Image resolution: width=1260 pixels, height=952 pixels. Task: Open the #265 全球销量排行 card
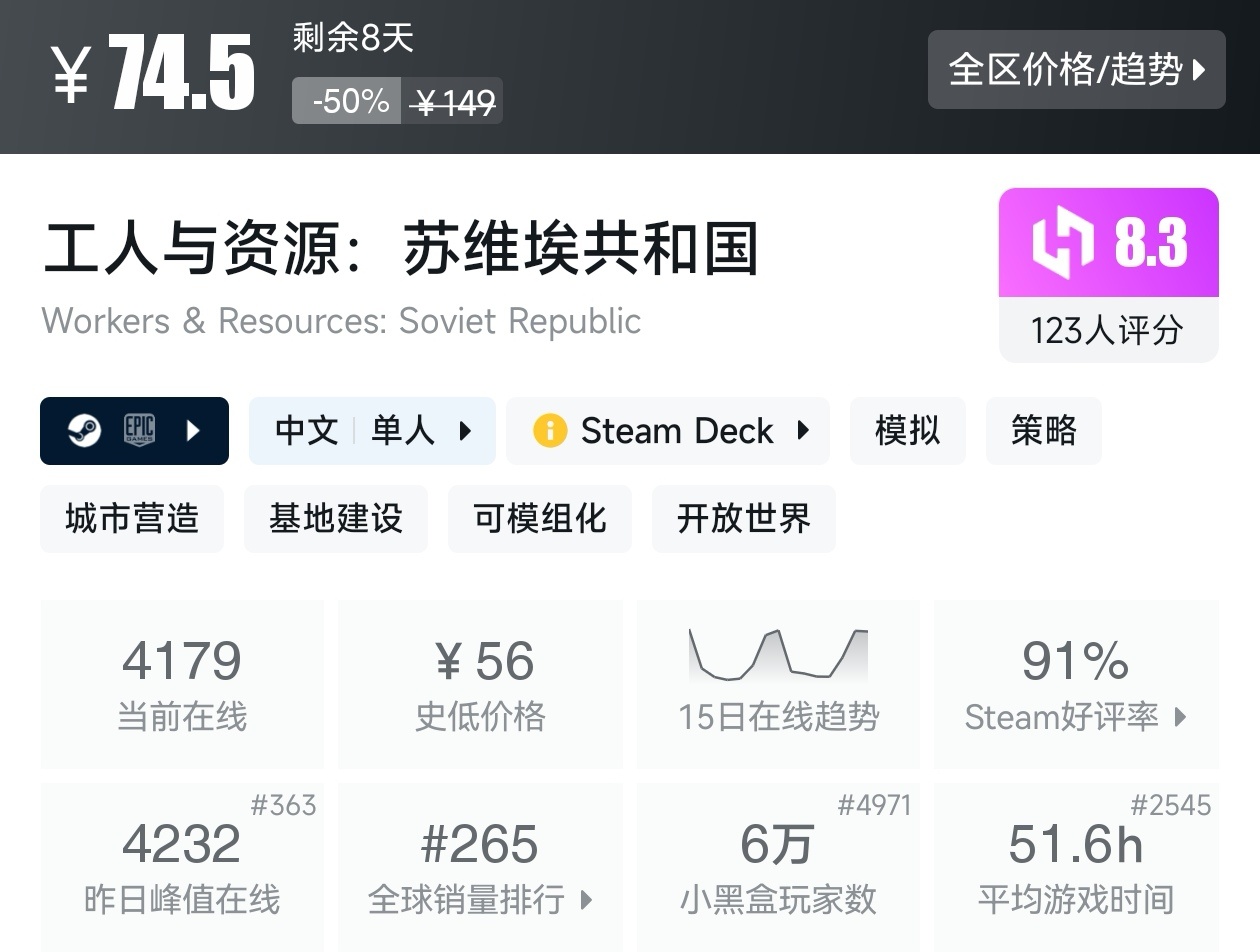(x=481, y=867)
